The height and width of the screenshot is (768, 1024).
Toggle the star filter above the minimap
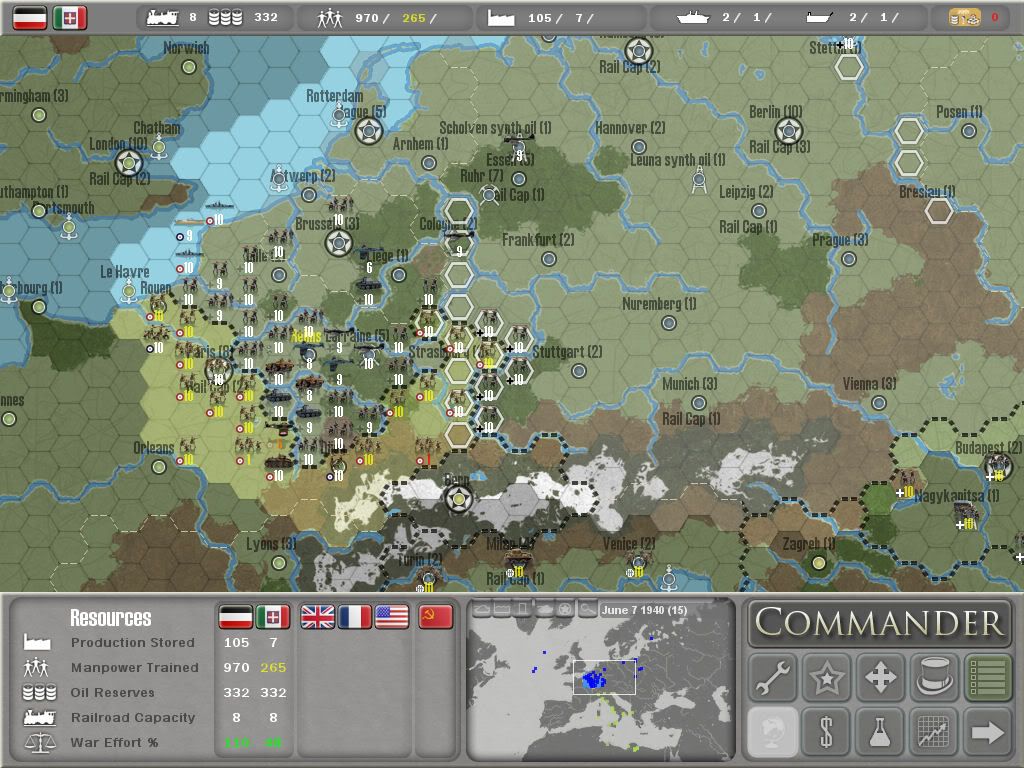(565, 609)
